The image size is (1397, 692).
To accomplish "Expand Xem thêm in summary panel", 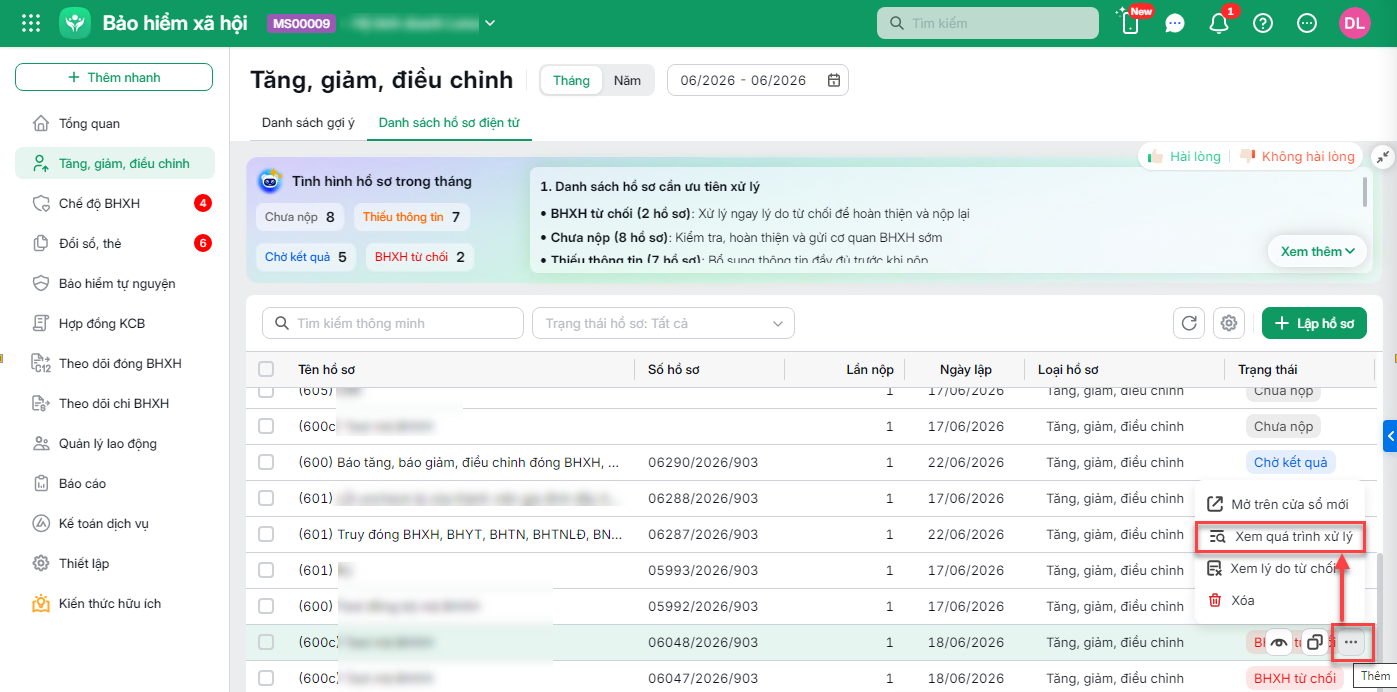I will pyautogui.click(x=1317, y=251).
